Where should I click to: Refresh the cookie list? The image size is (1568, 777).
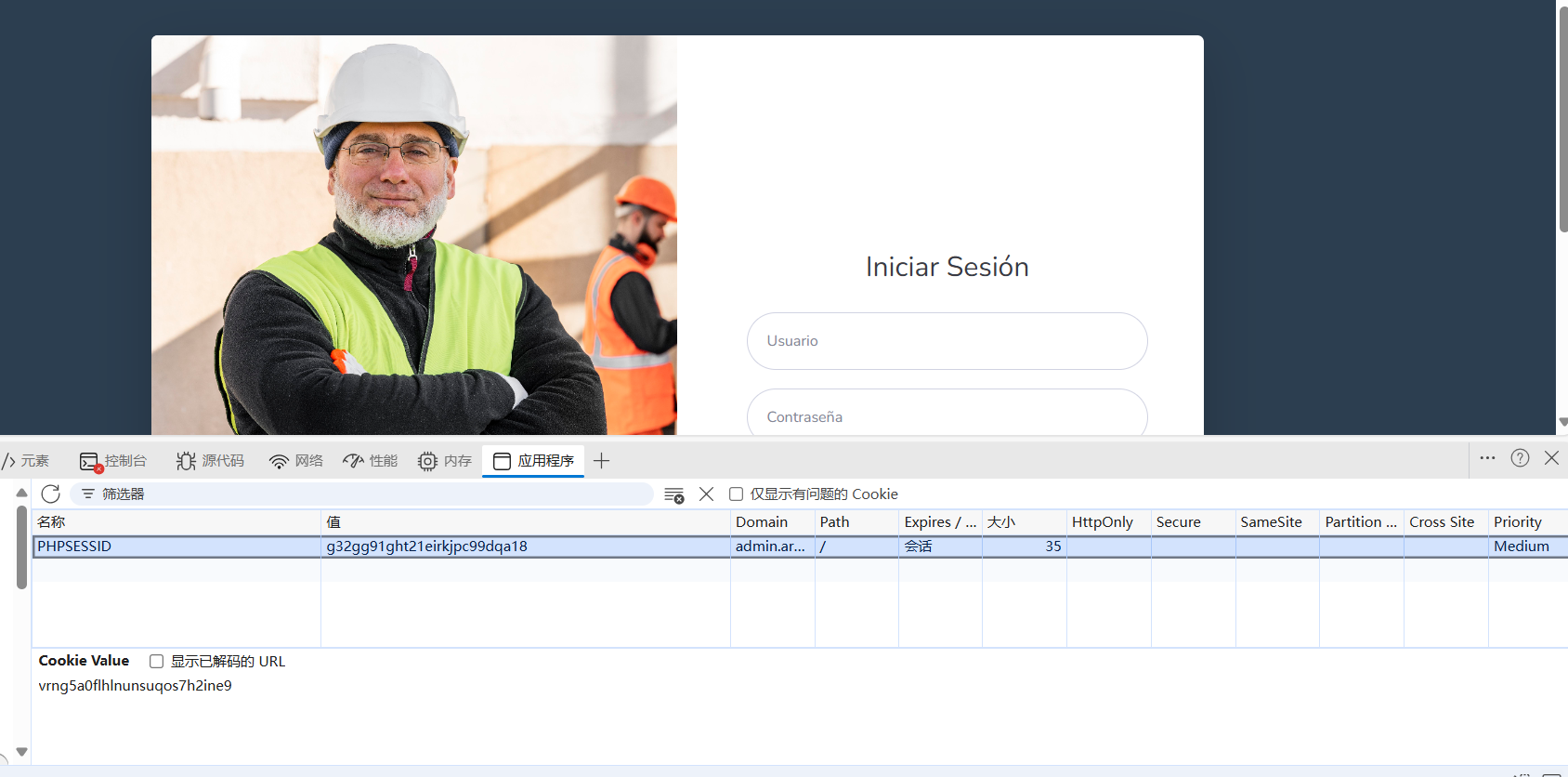click(x=51, y=494)
